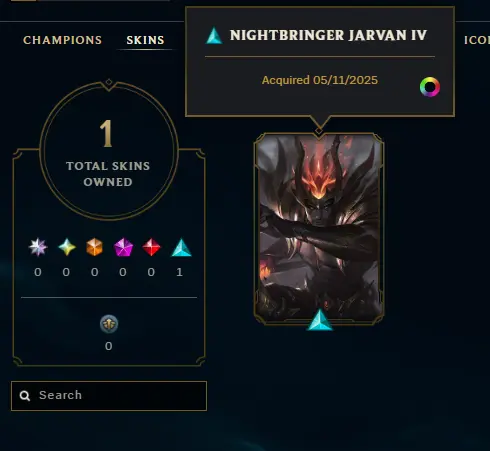
Task: Click the winged legacy skins emblem
Action: click(109, 324)
